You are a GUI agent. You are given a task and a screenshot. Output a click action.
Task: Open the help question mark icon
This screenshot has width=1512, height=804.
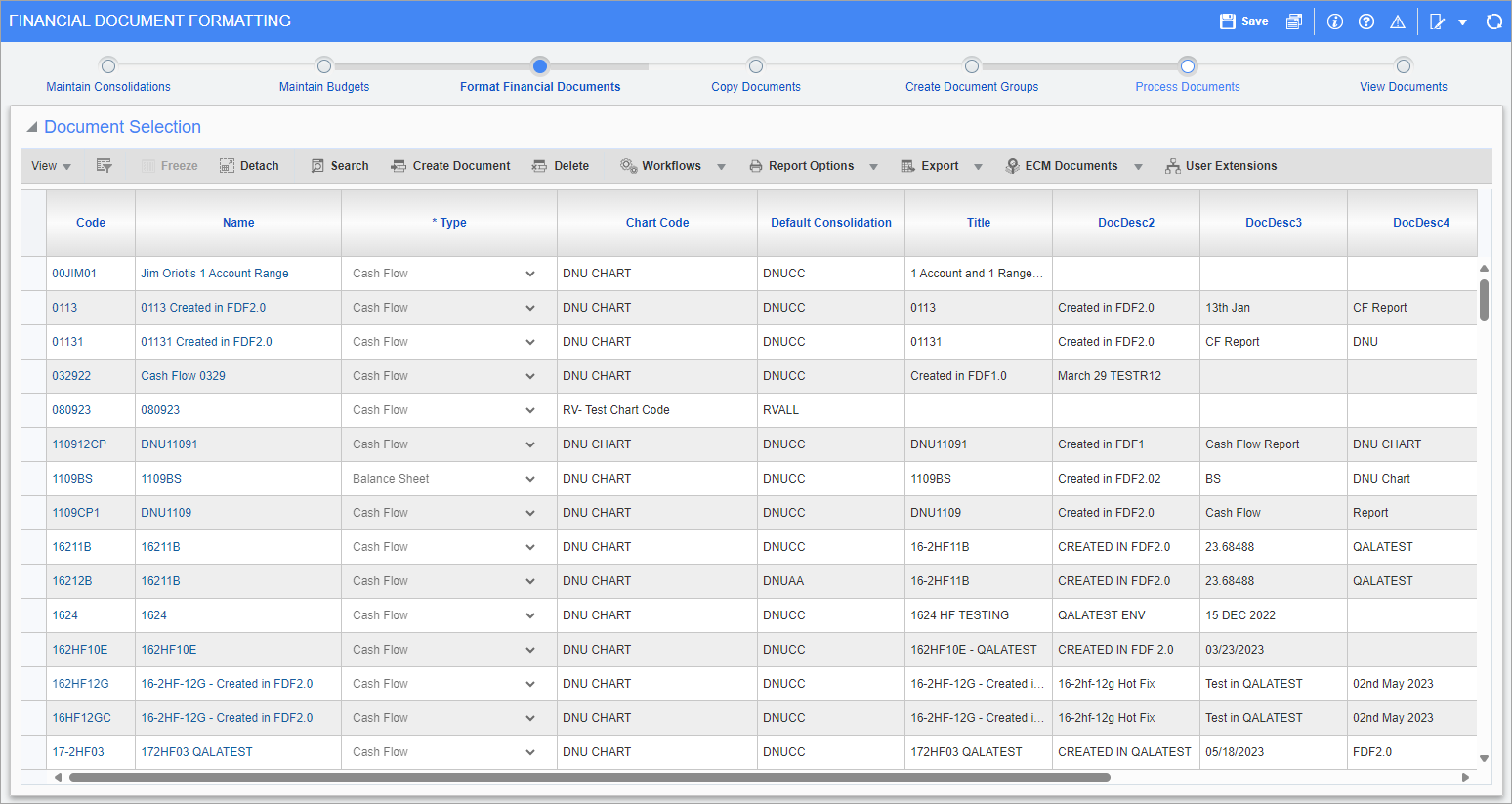point(1366,21)
